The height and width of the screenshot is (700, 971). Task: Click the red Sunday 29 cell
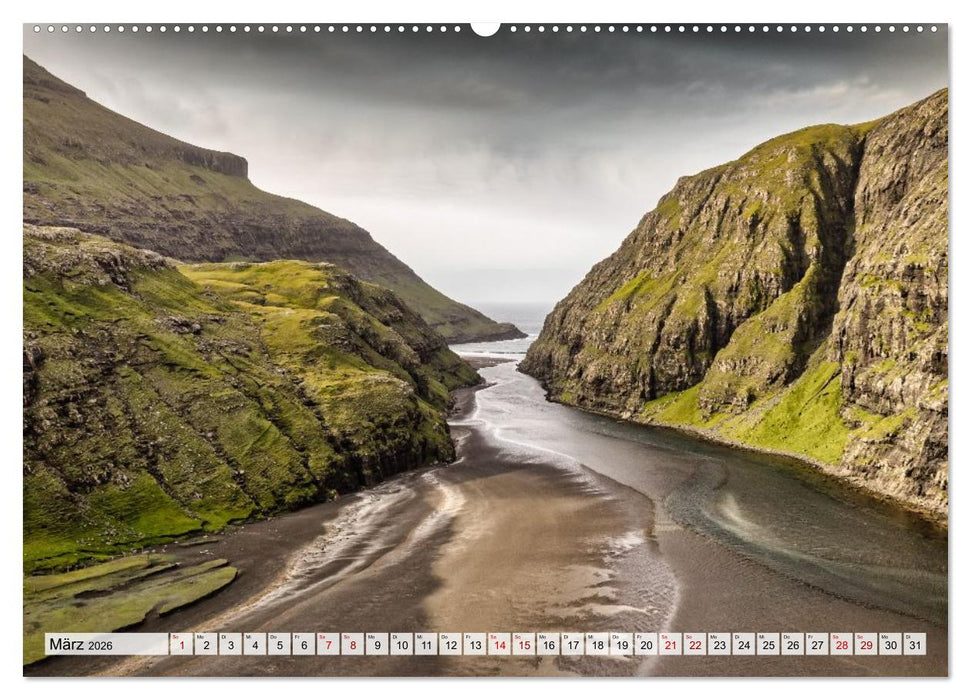(x=866, y=644)
